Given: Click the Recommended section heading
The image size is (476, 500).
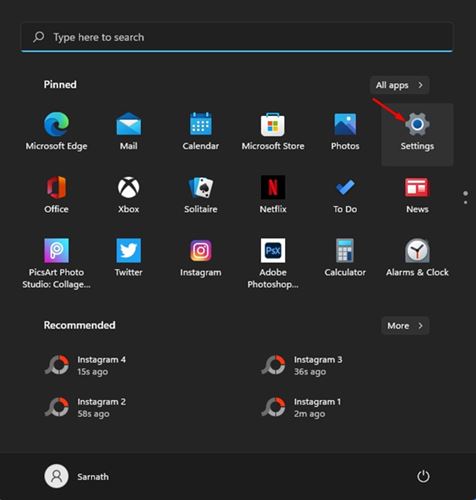Looking at the screenshot, I should click(x=79, y=325).
